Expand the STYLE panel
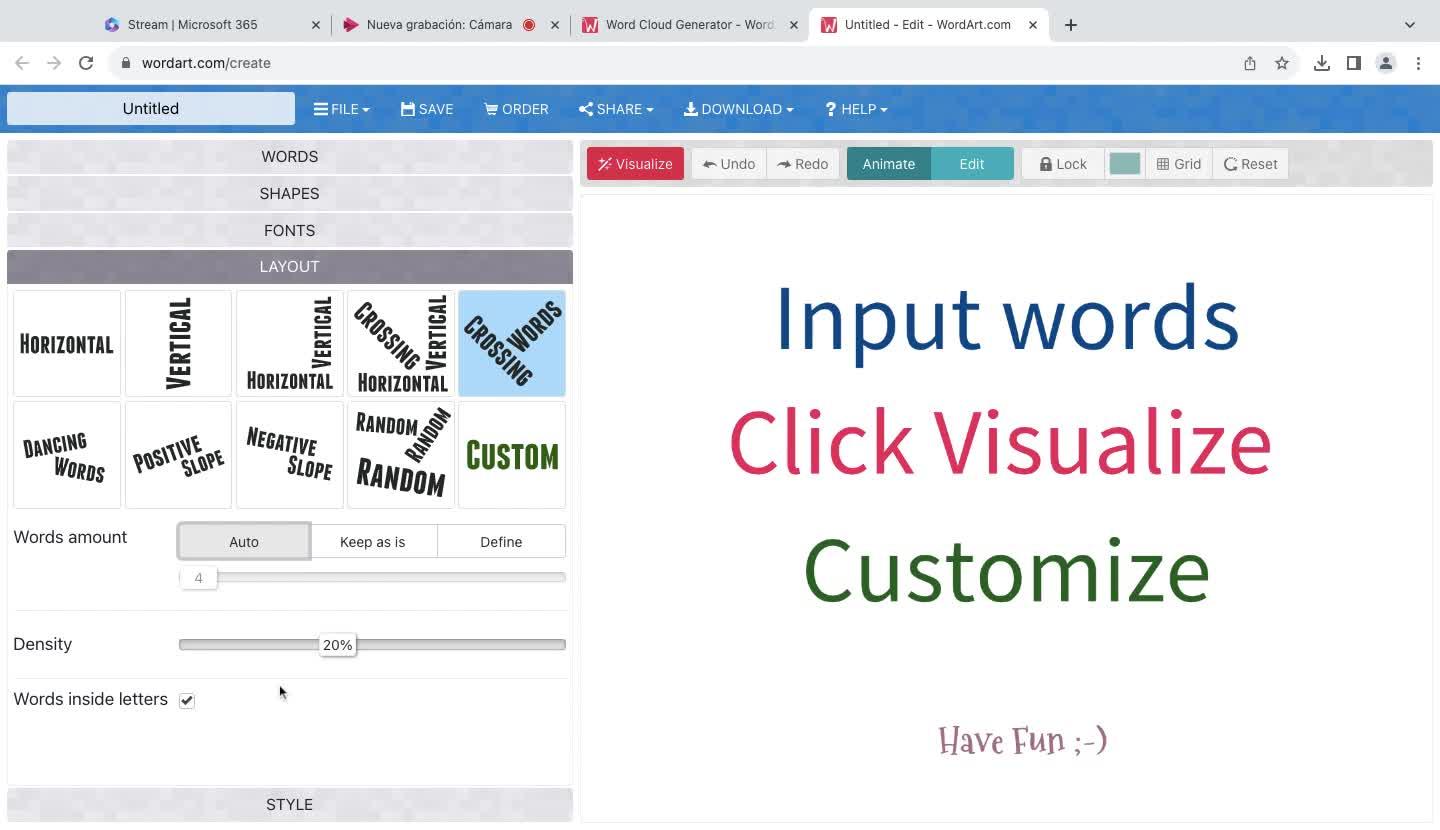The height and width of the screenshot is (830, 1440). coord(290,805)
